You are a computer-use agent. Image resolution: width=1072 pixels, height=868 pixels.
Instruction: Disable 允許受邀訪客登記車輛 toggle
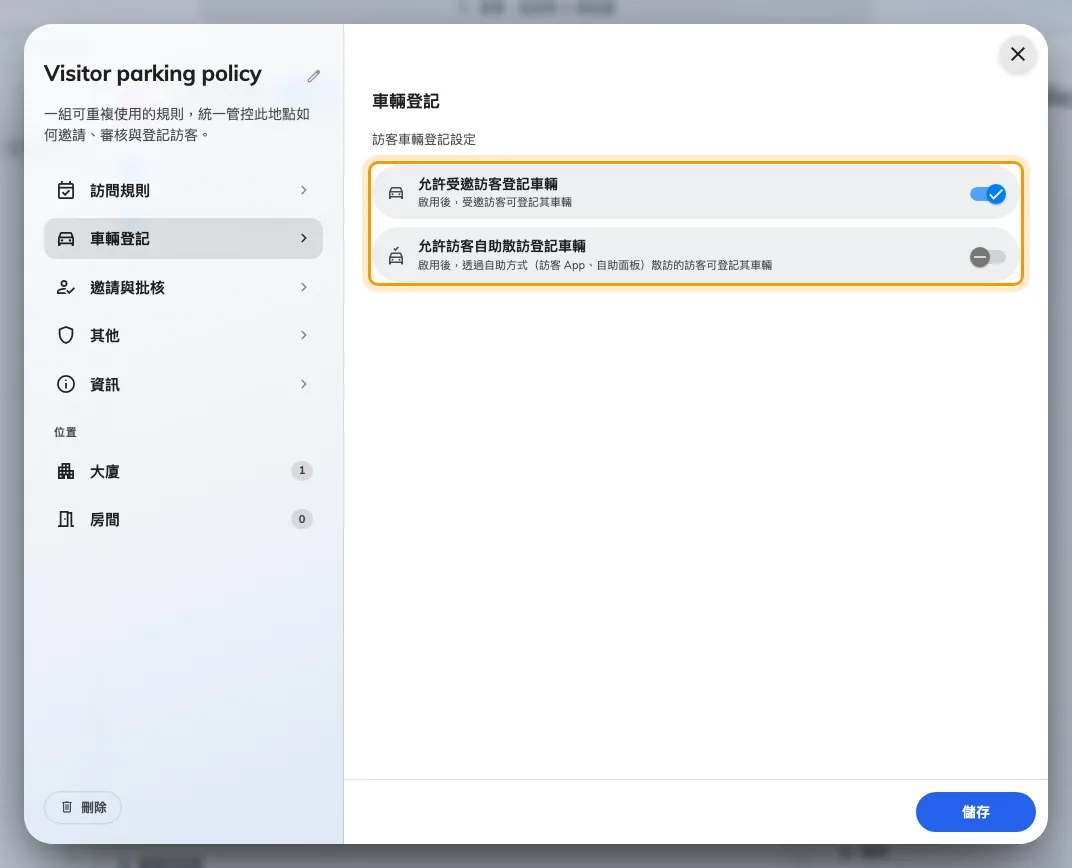[x=988, y=194]
